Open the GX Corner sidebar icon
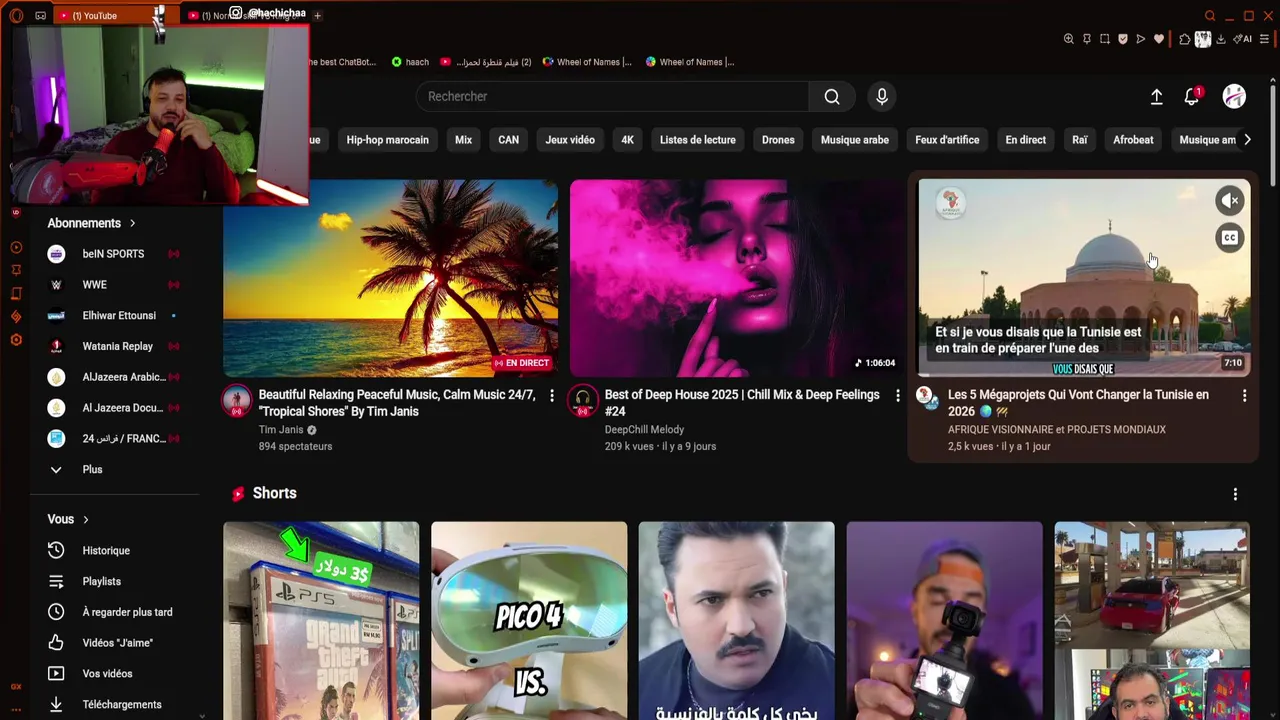1280x720 pixels. coord(16,687)
